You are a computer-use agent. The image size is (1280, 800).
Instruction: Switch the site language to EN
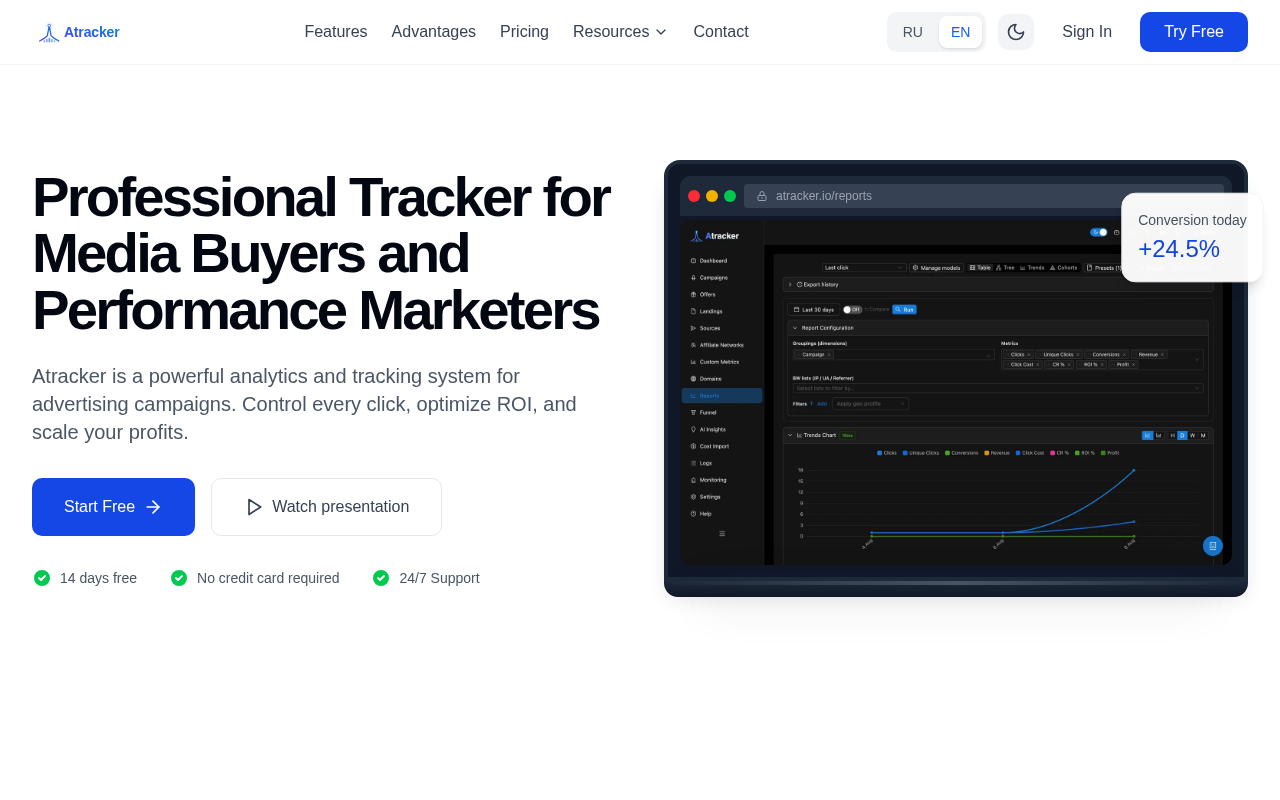click(960, 32)
